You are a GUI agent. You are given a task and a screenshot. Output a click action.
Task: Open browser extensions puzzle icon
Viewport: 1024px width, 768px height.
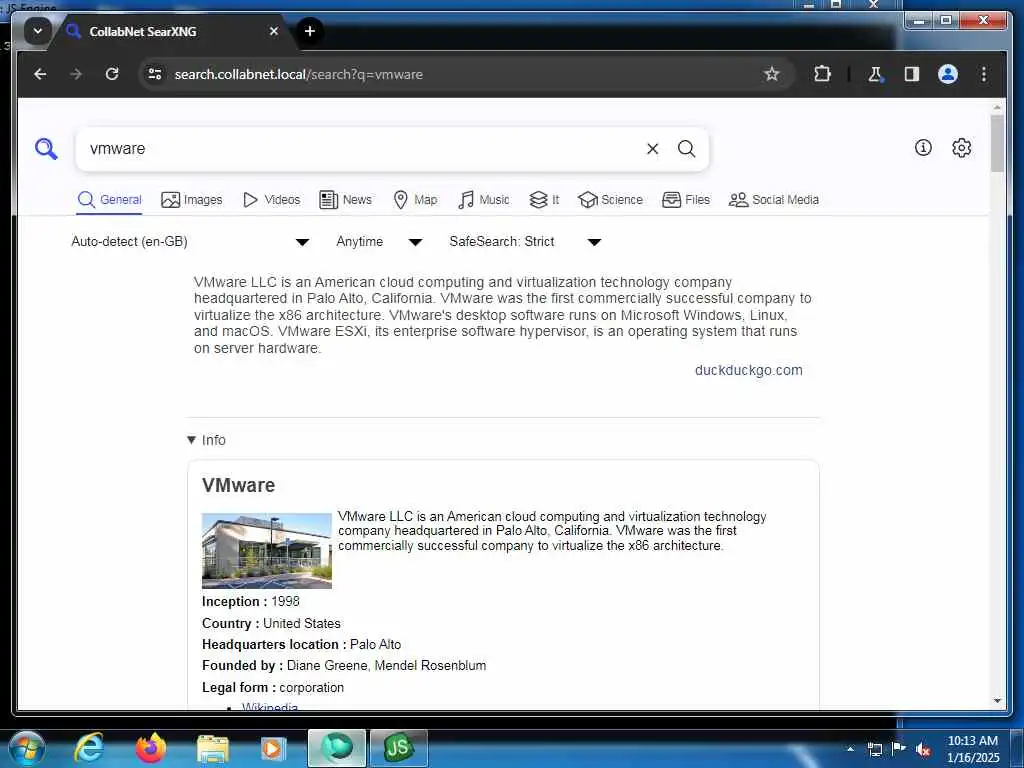pos(822,74)
